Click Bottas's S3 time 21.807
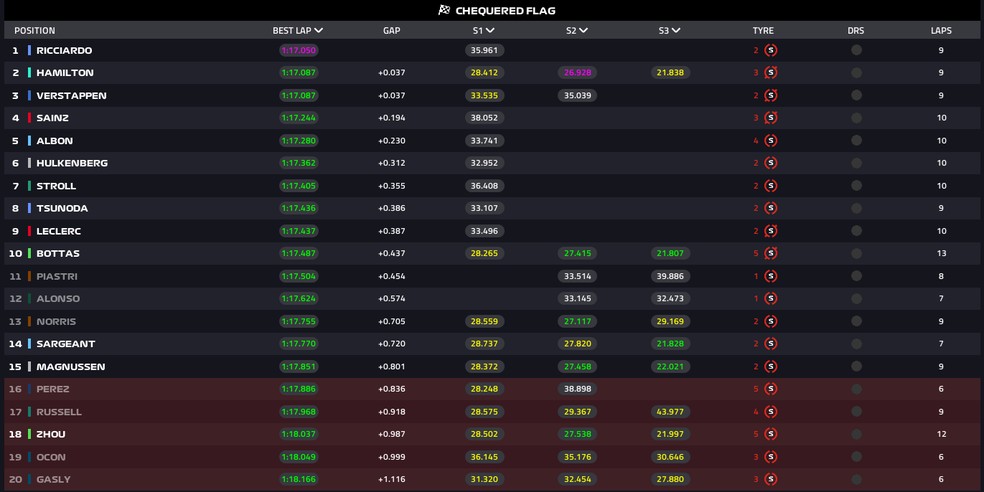This screenshot has width=984, height=492. [670, 254]
